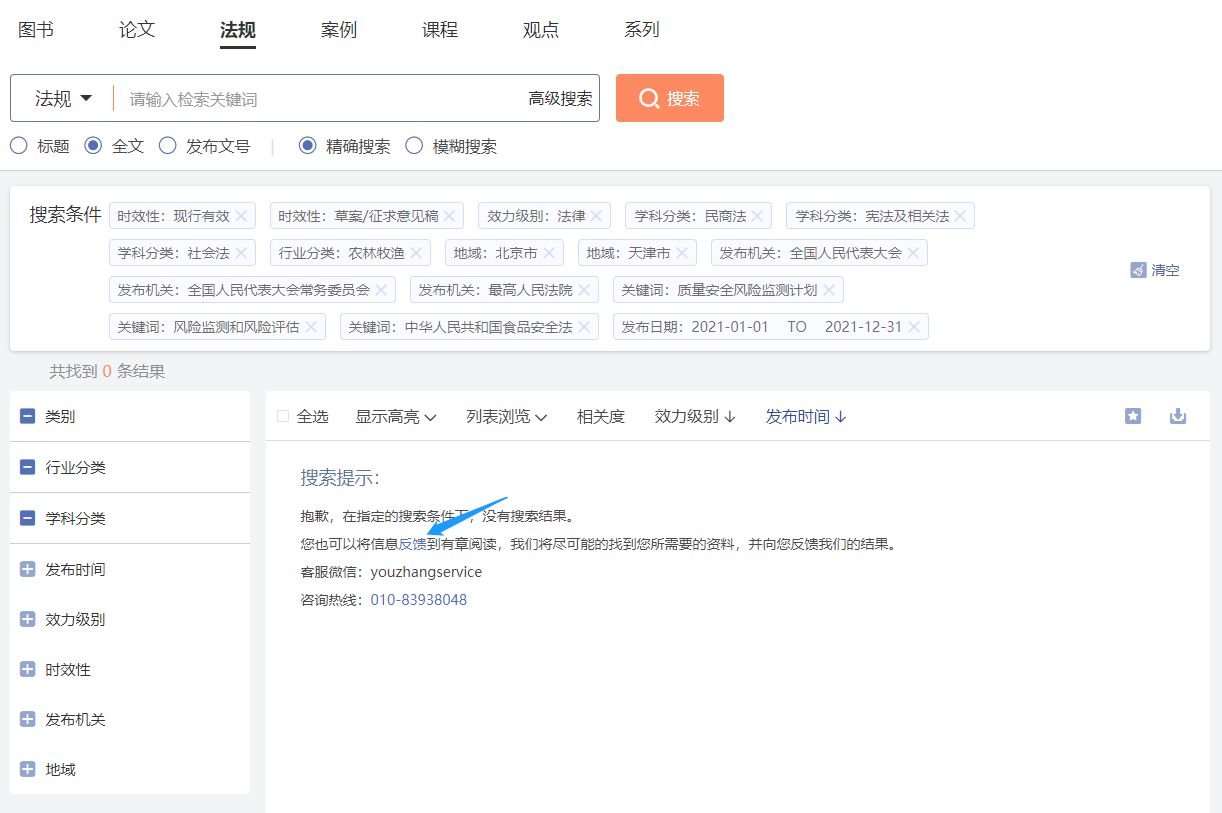The width and height of the screenshot is (1222, 813).
Task: Open the 显示高亮 dropdown
Action: pos(396,417)
